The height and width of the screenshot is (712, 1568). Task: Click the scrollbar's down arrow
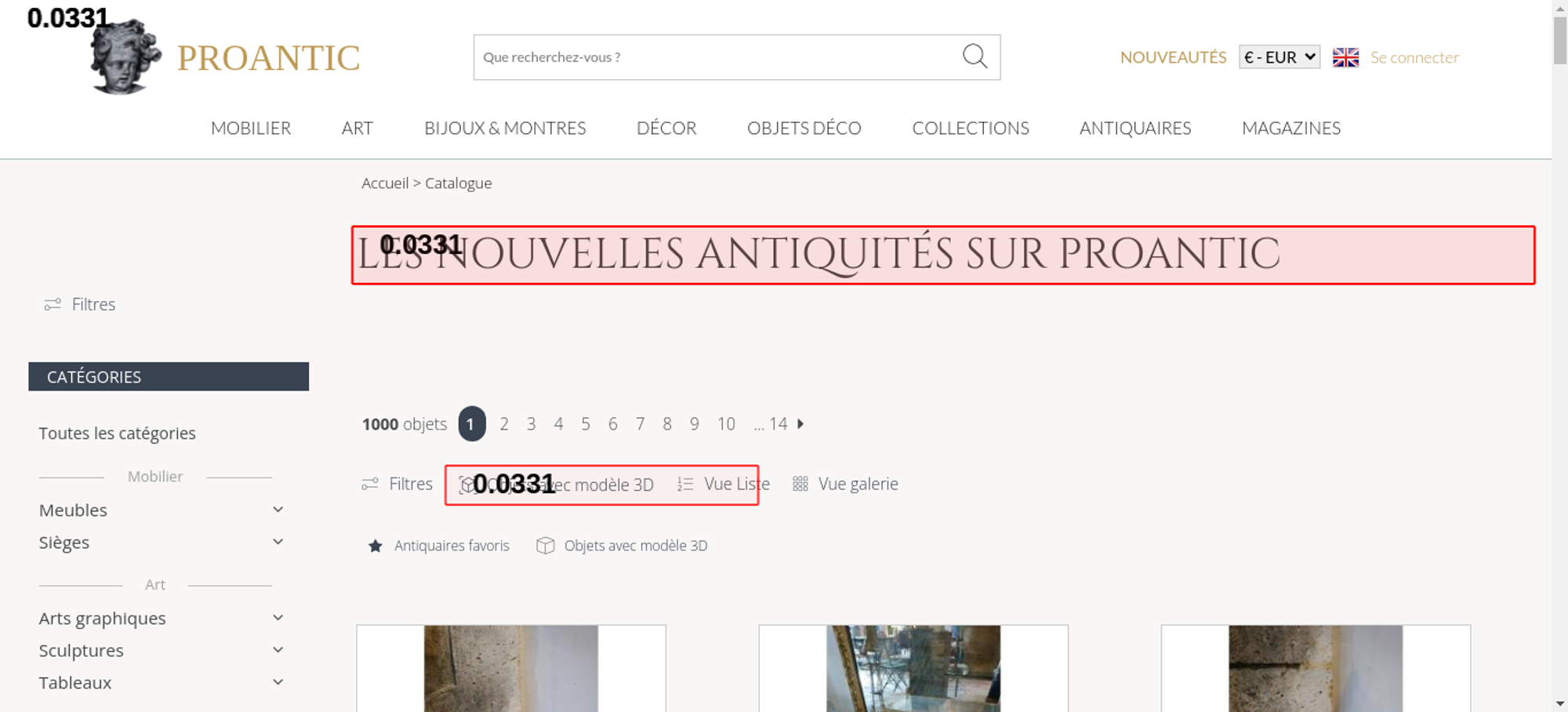pos(1560,704)
